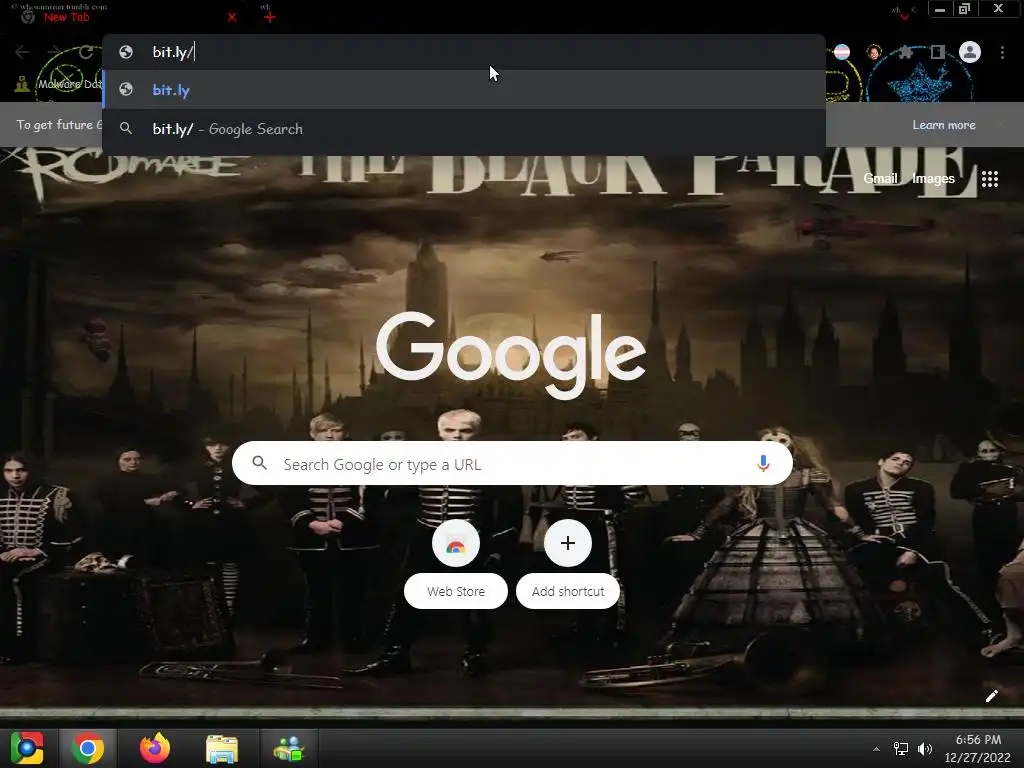
Task: Show hidden system tray icons
Action: (876, 749)
